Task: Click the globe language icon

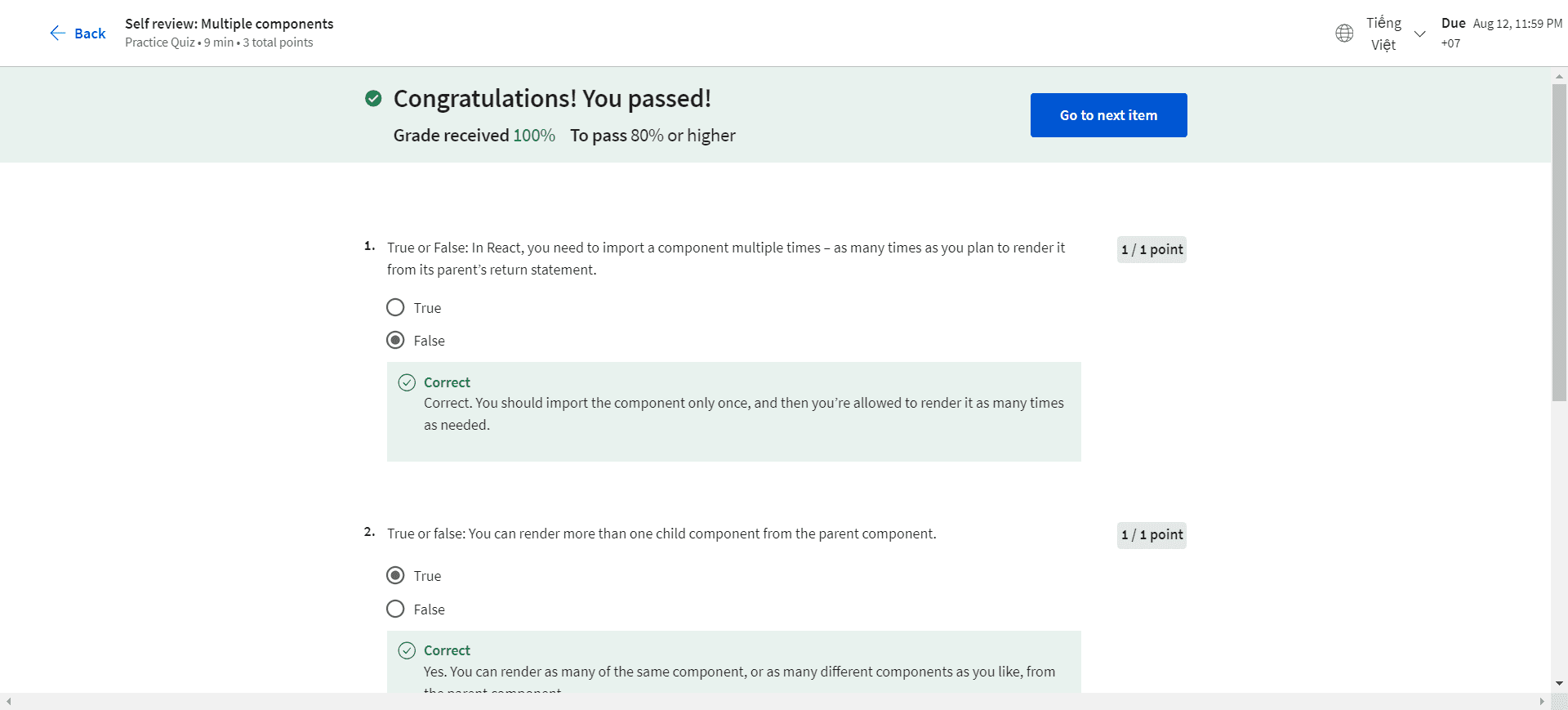Action: (x=1344, y=33)
